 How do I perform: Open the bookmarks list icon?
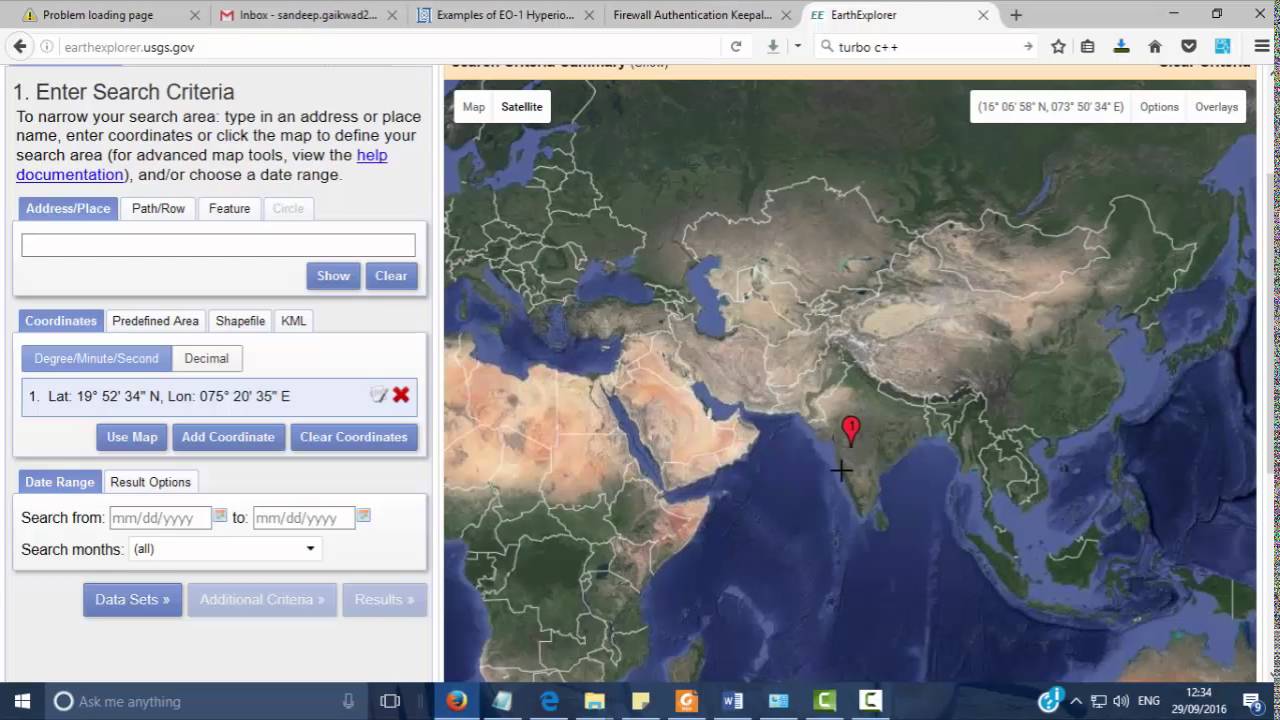tap(1088, 46)
